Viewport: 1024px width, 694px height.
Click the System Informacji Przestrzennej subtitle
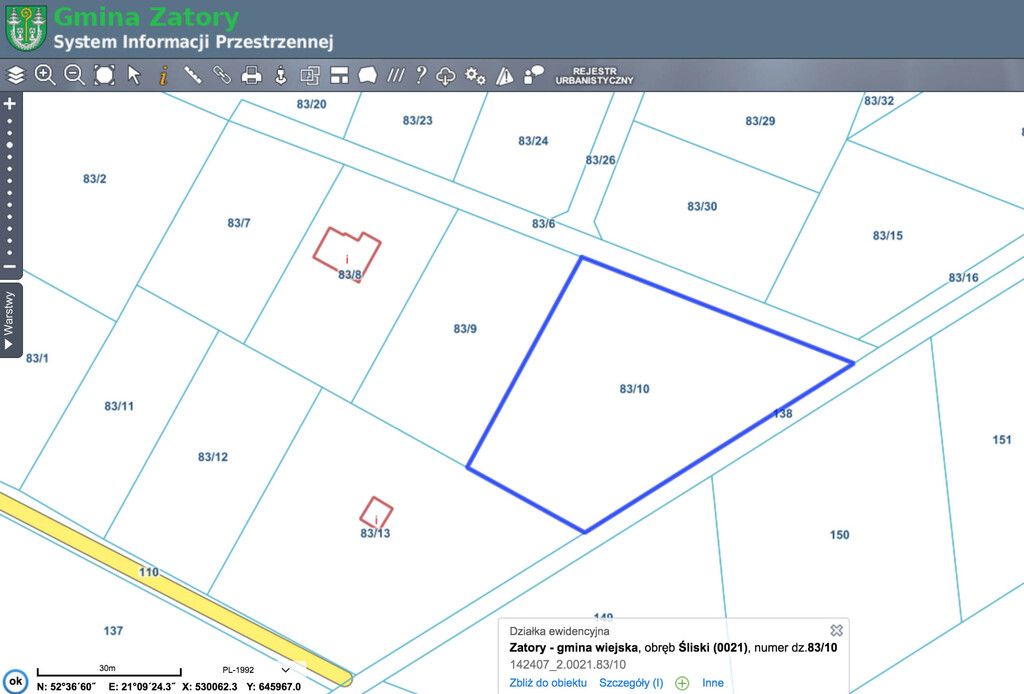point(193,42)
